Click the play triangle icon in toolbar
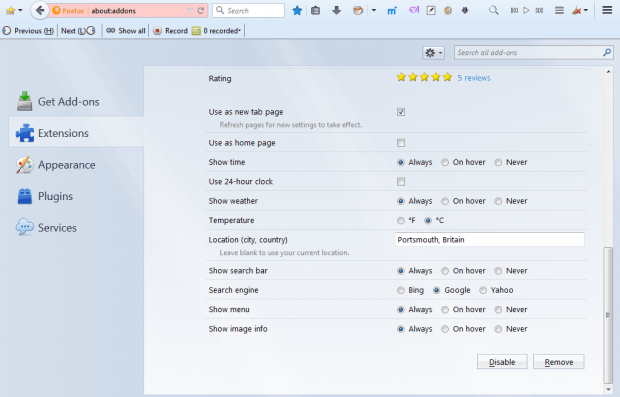 [526, 11]
